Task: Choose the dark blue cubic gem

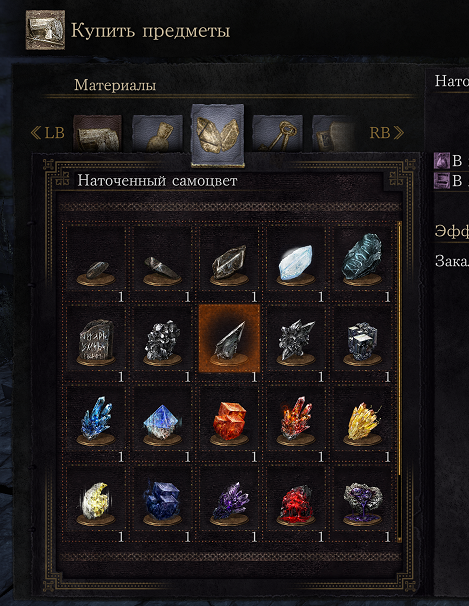Action: [162, 499]
